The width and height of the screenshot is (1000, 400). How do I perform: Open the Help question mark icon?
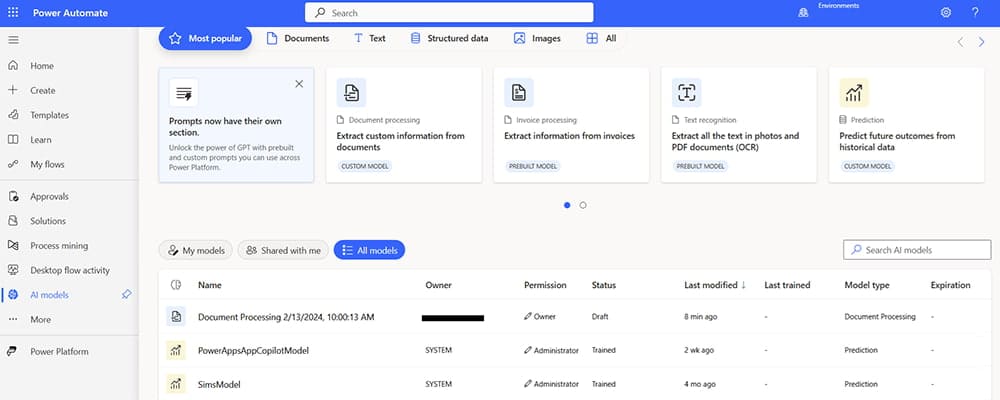pyautogui.click(x=975, y=13)
